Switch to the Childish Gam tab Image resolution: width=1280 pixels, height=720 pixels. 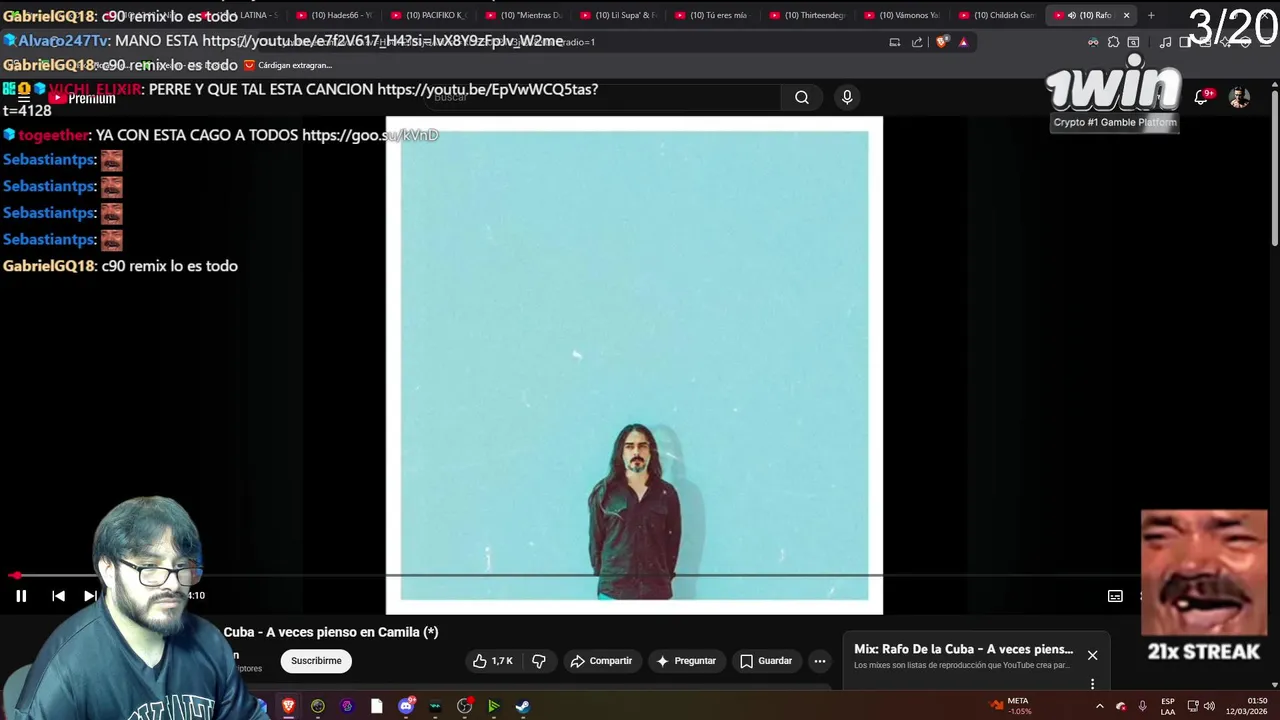[996, 15]
